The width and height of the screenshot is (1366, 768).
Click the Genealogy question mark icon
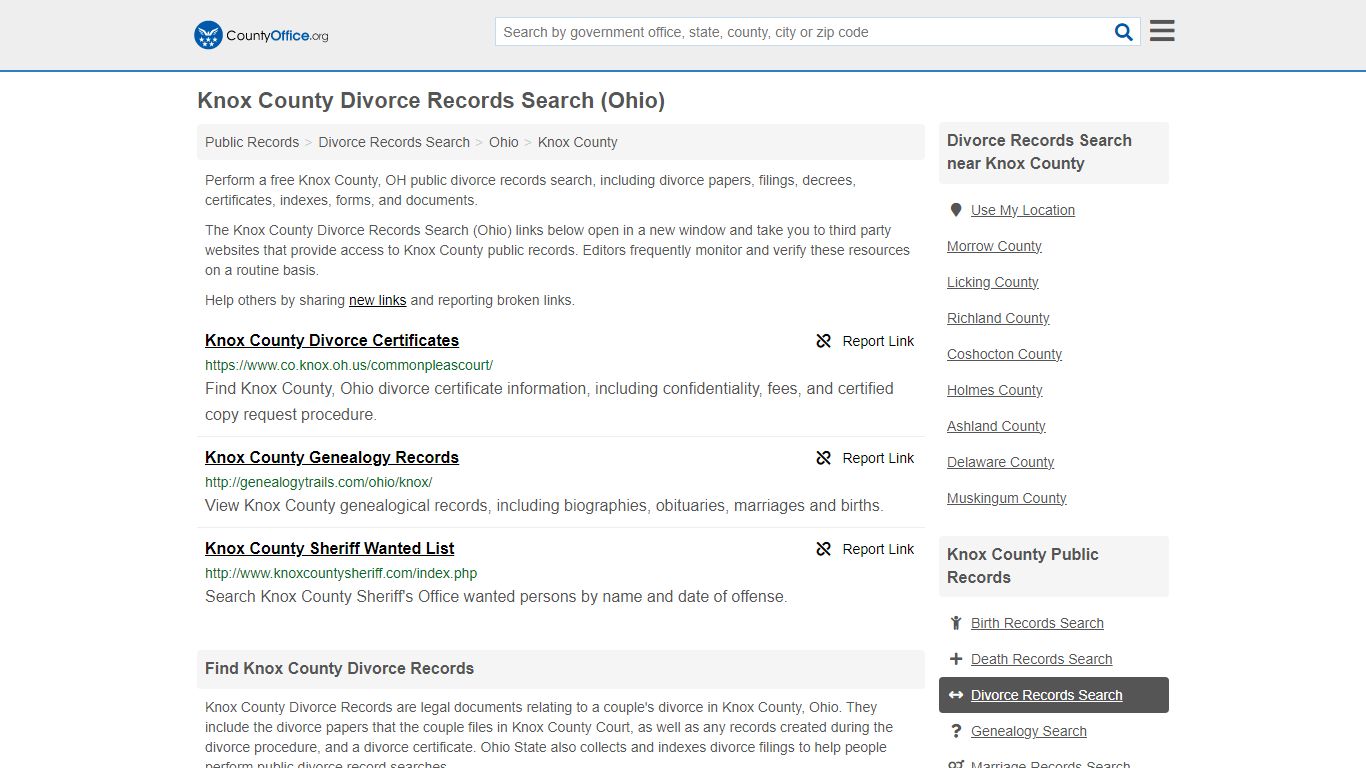(x=956, y=731)
